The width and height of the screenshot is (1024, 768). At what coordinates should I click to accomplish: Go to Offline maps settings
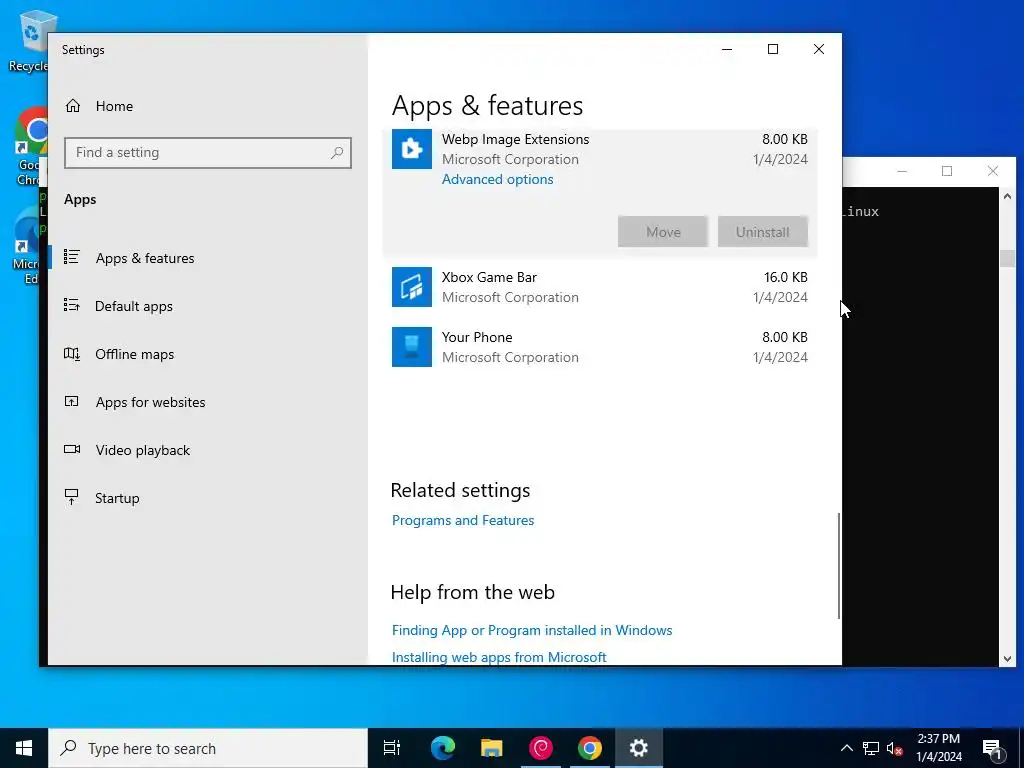pos(135,354)
